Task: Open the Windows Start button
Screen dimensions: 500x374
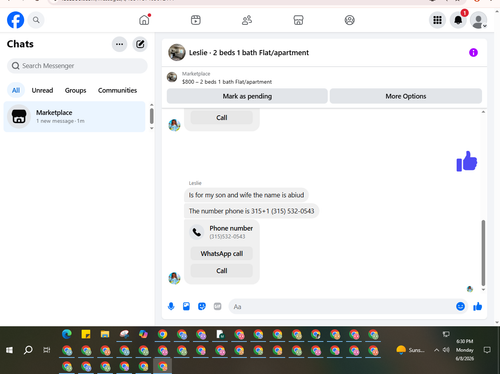Action: tap(9, 350)
